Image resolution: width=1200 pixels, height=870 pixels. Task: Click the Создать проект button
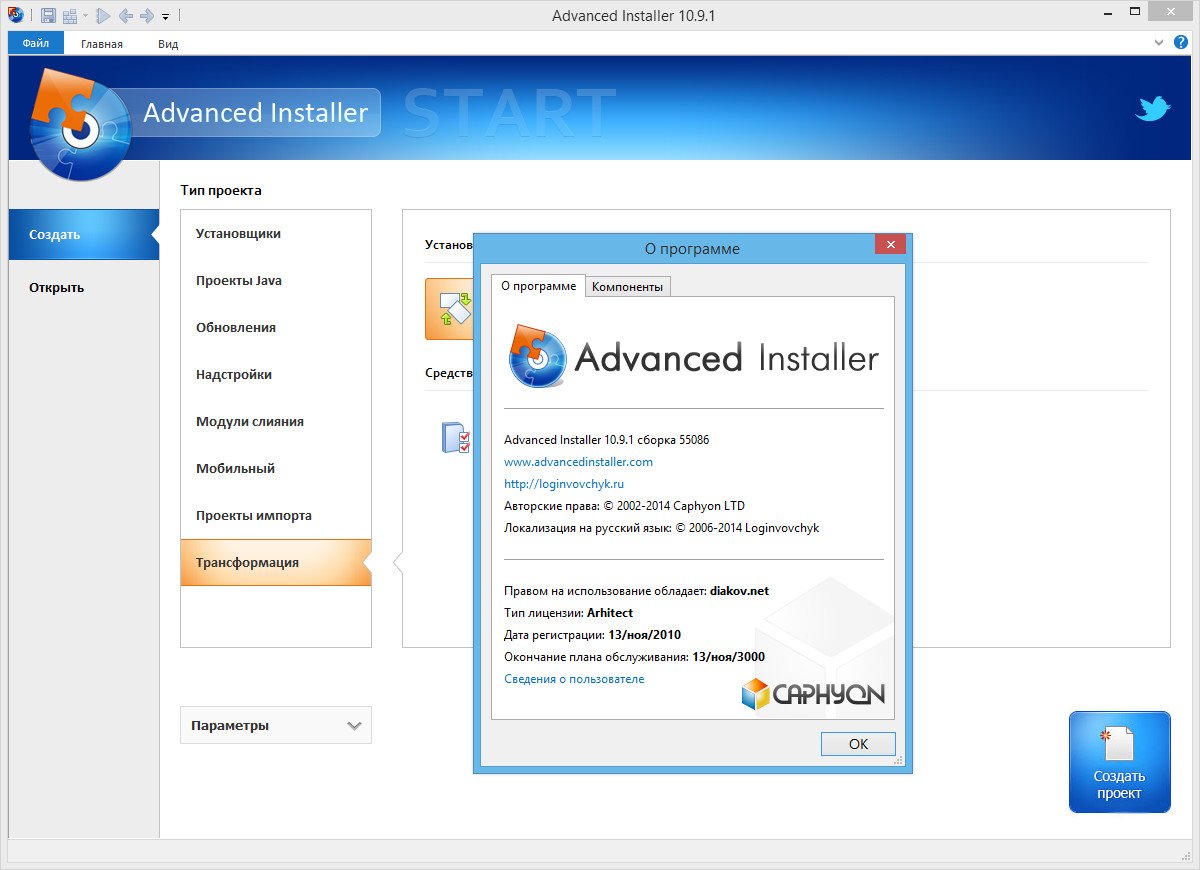pos(1119,762)
